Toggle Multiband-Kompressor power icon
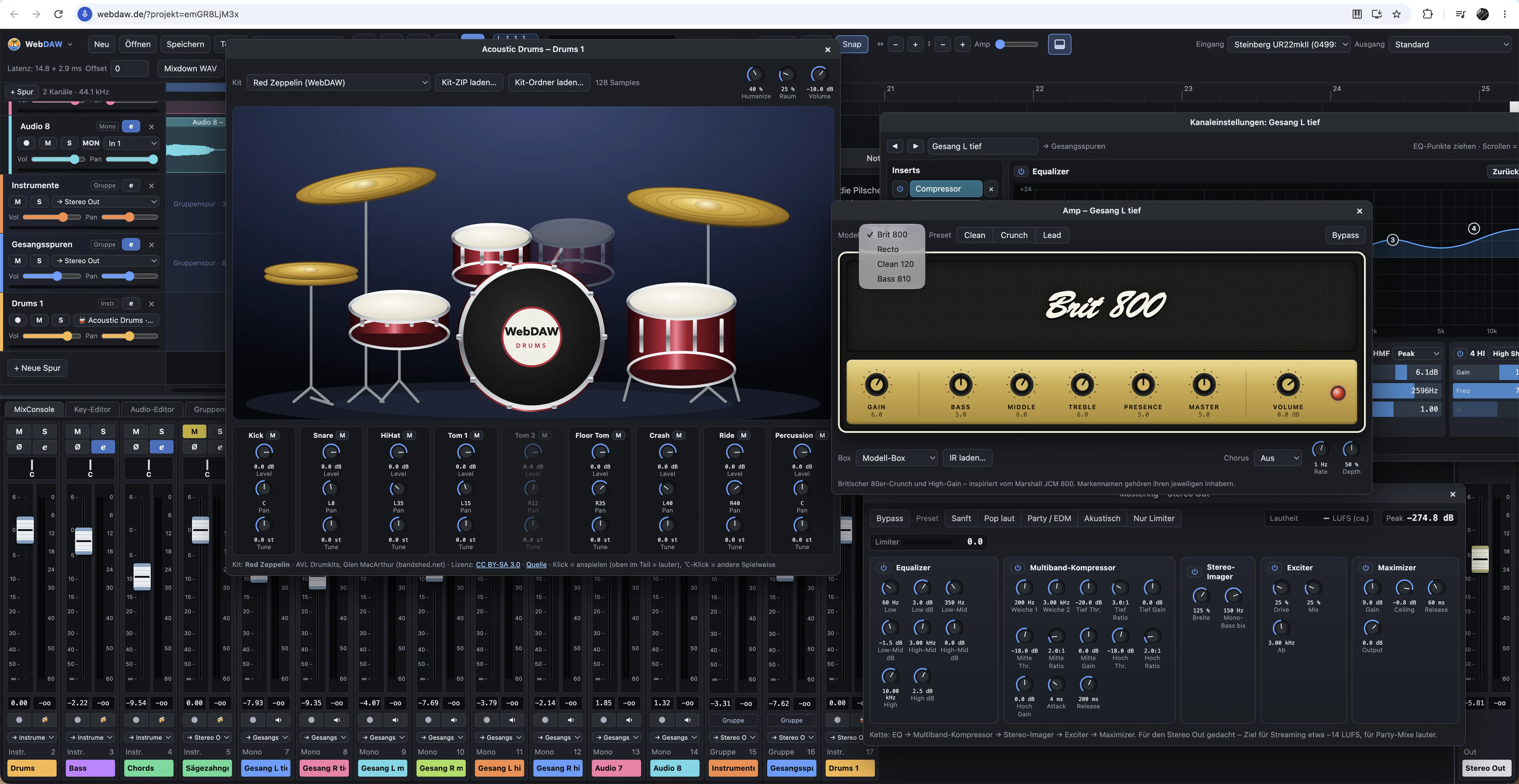 pos(1017,568)
